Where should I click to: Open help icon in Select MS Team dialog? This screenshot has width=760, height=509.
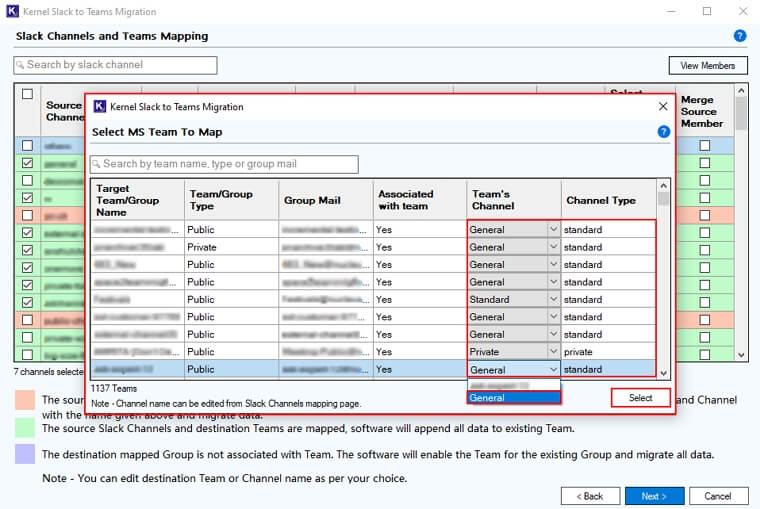point(664,132)
